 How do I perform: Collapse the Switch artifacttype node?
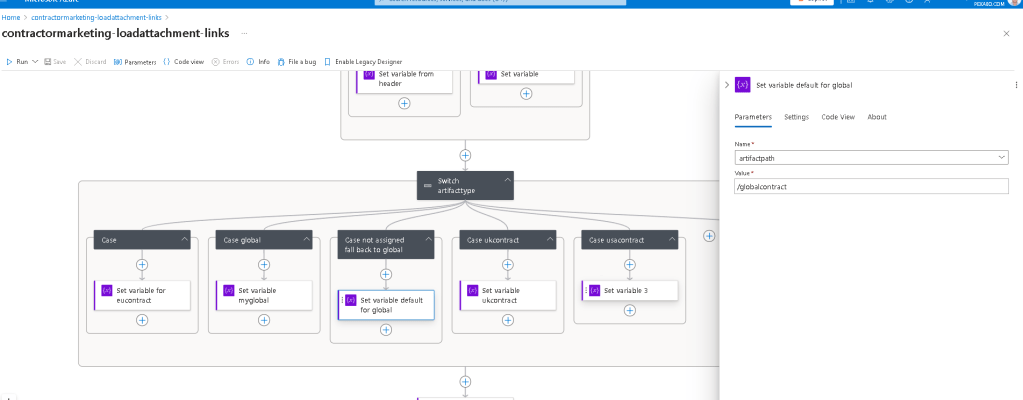(x=507, y=179)
